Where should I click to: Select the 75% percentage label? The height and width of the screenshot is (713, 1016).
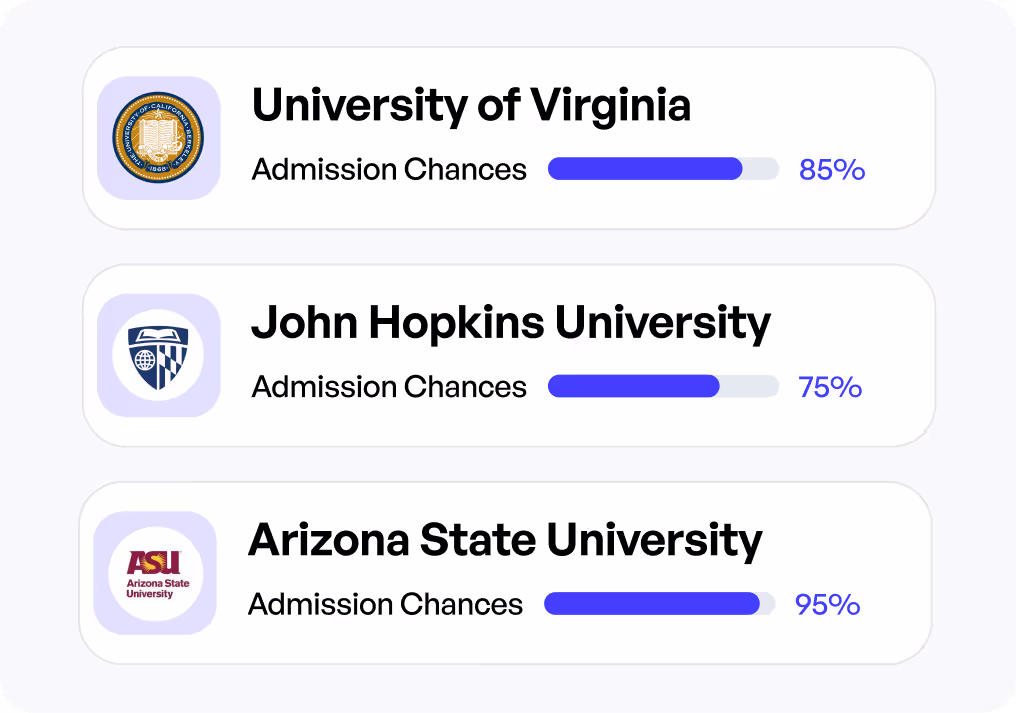click(x=830, y=387)
